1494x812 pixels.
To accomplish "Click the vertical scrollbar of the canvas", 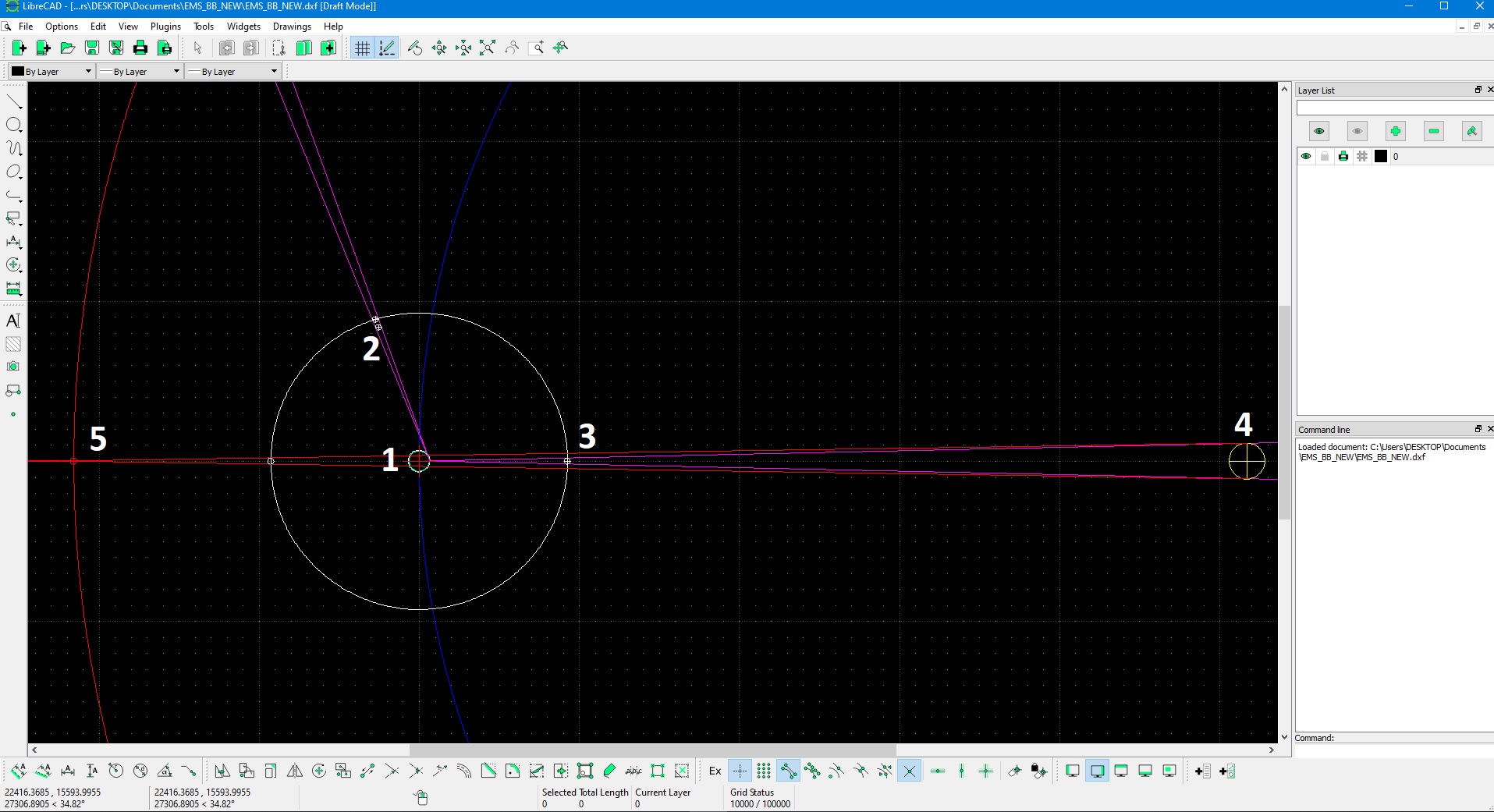I will point(1284,412).
